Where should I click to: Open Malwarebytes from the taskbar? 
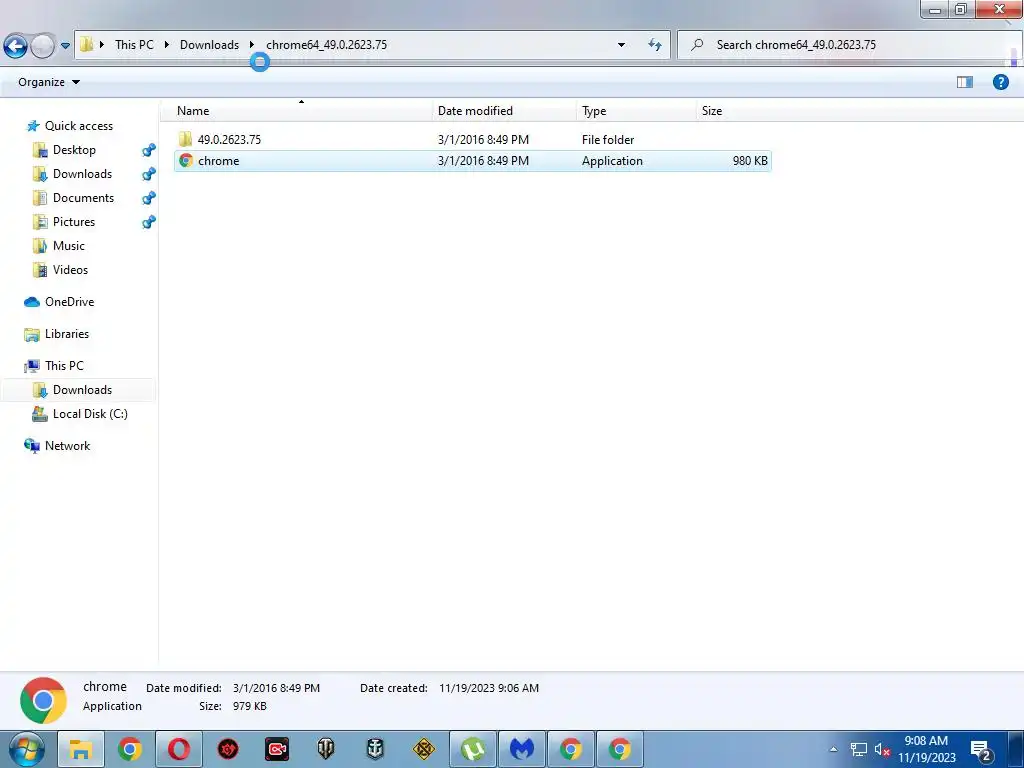(522, 749)
